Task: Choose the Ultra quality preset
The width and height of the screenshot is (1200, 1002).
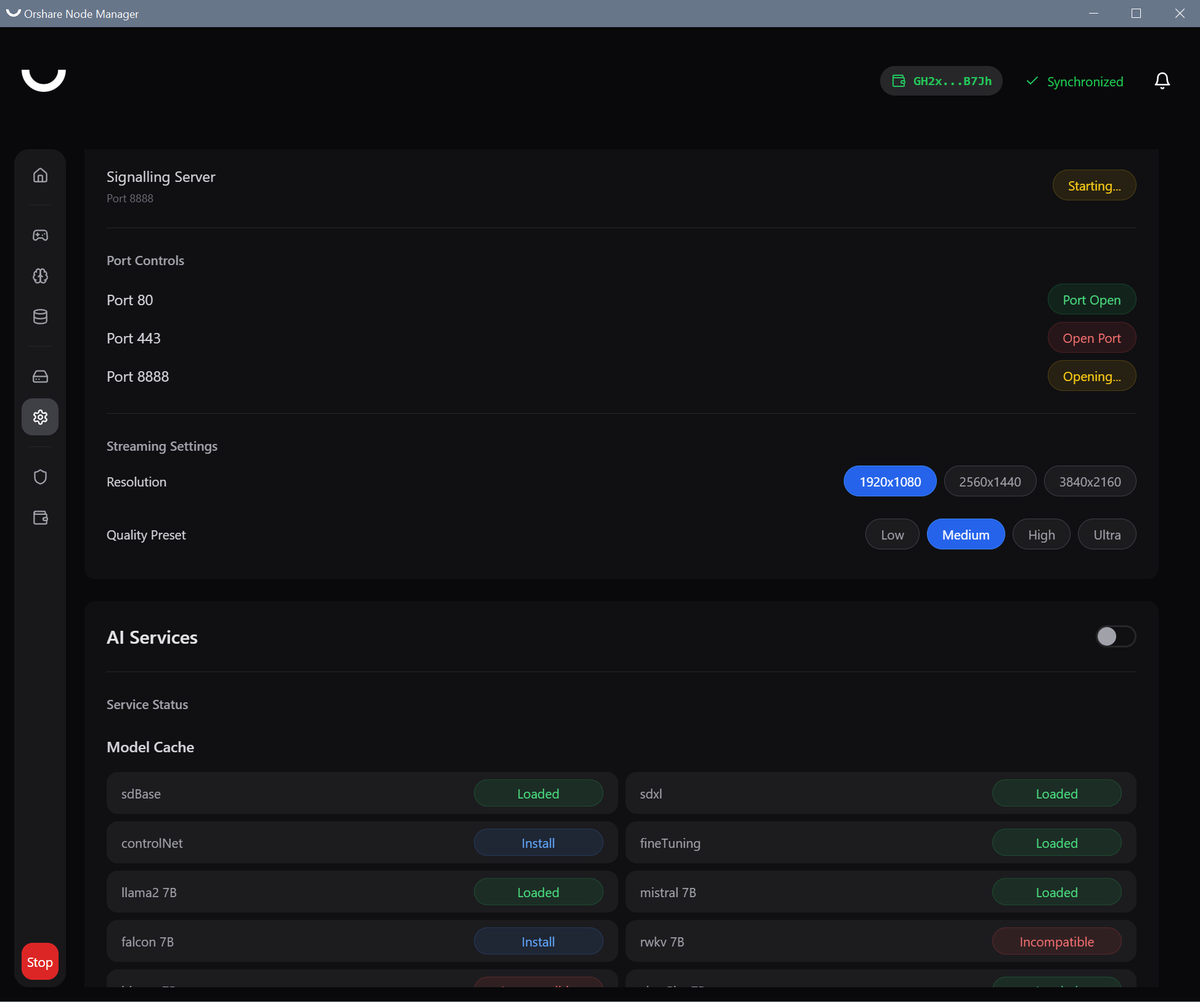Action: point(1107,535)
